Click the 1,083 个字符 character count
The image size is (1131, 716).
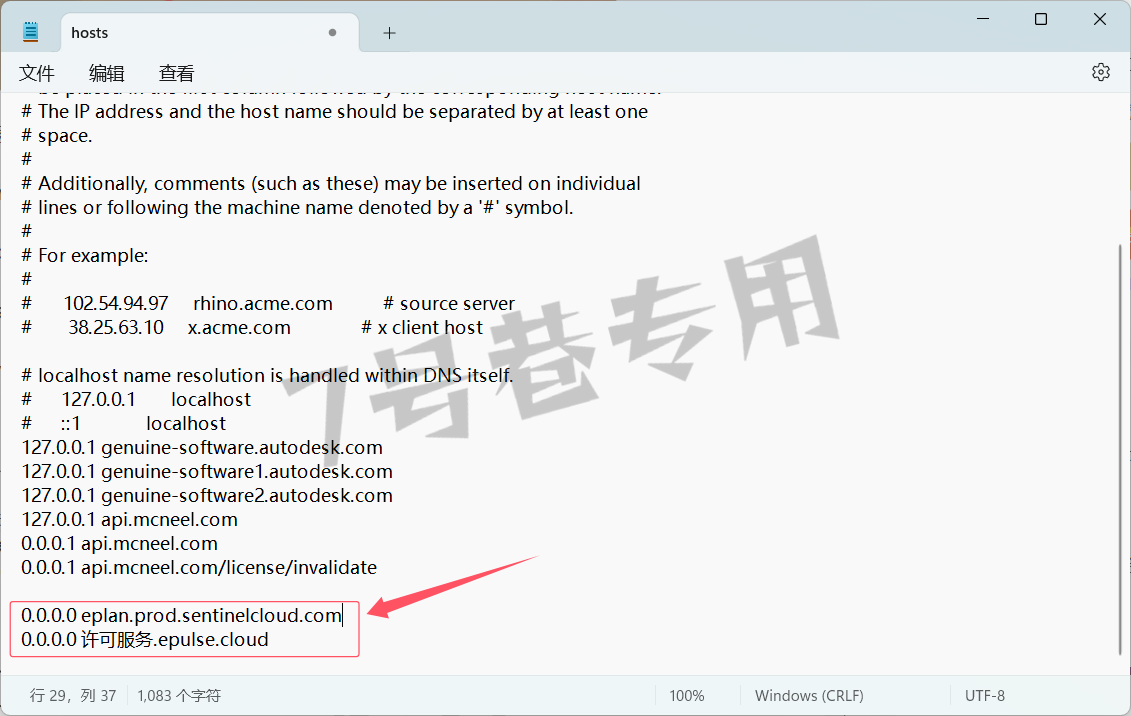click(x=179, y=696)
